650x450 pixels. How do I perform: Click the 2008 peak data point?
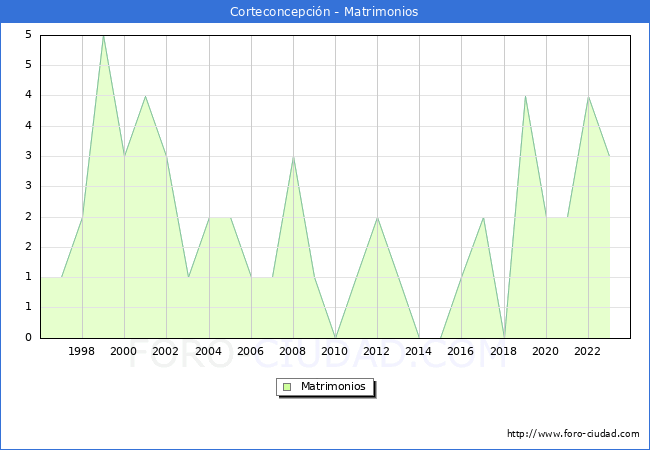(x=293, y=157)
